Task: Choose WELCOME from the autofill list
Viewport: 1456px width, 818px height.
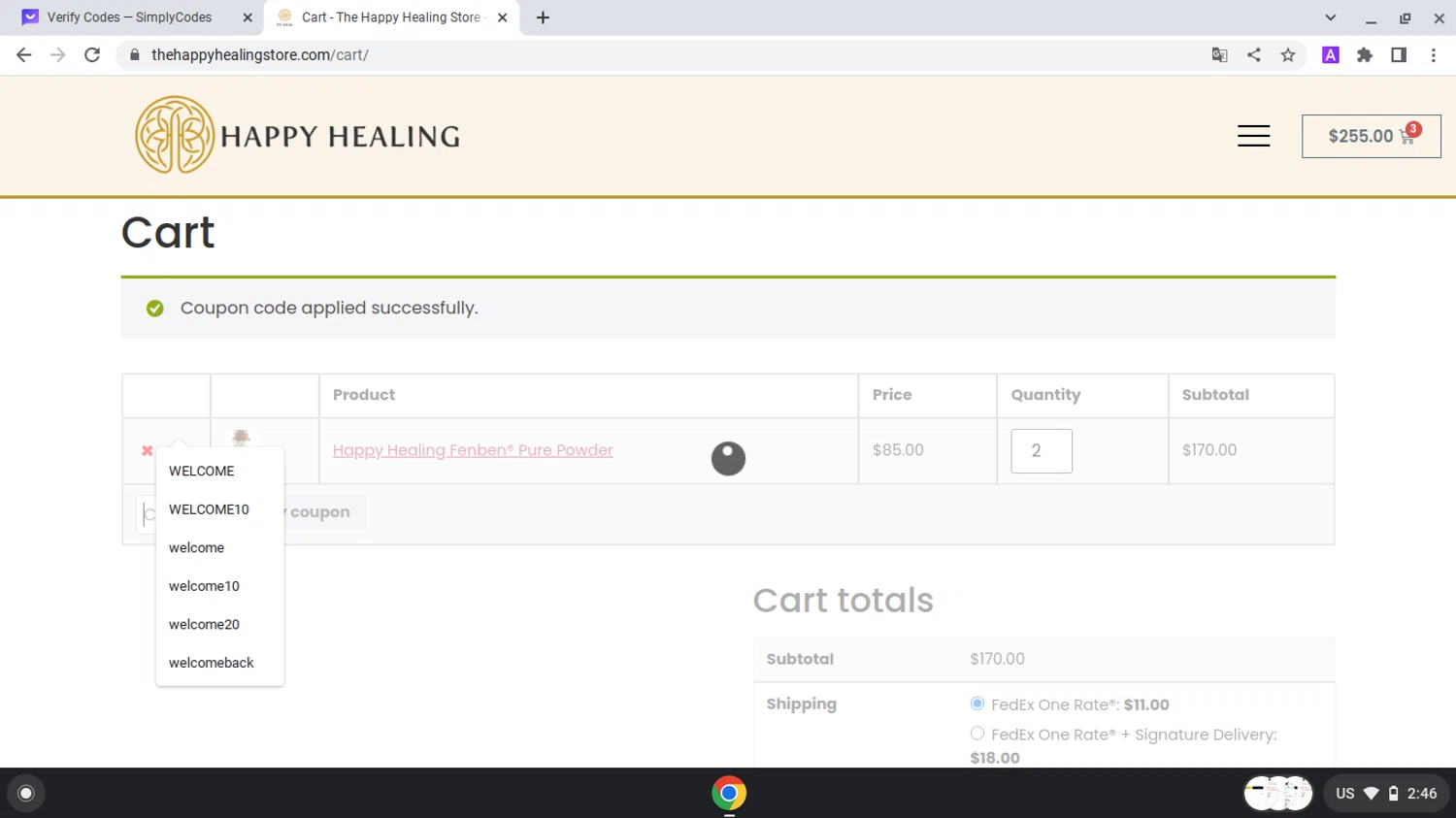Action: tap(219, 471)
